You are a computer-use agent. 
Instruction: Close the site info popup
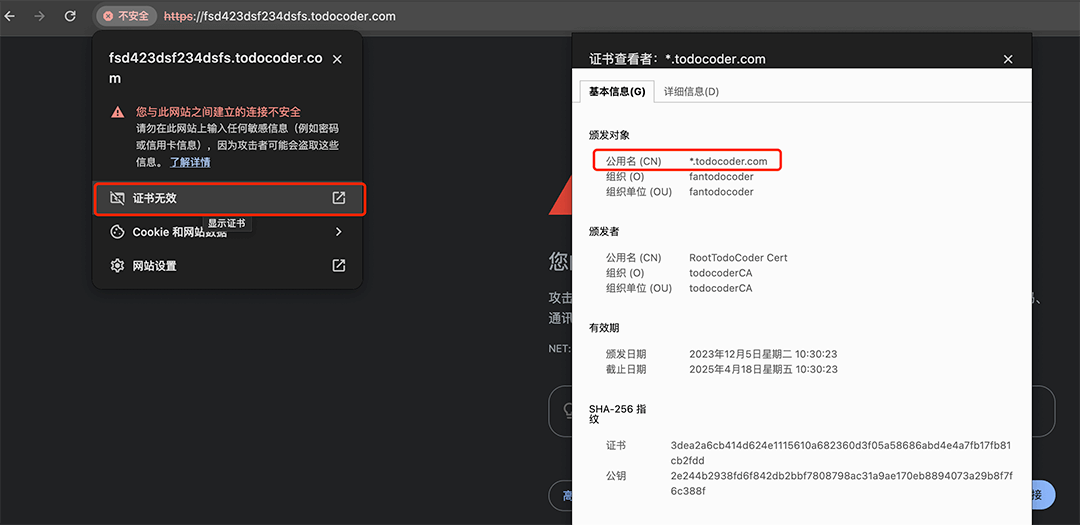click(337, 59)
